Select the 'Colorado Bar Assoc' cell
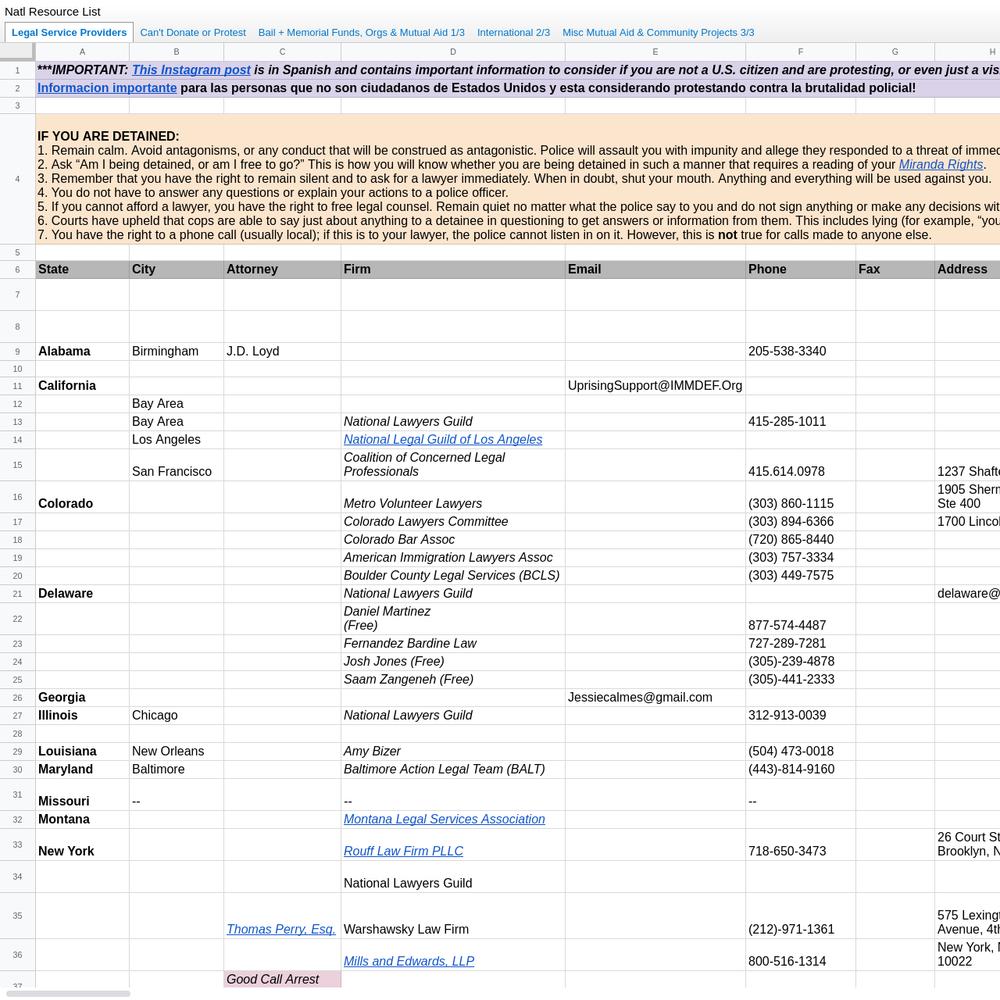The width and height of the screenshot is (1000, 1000). (x=453, y=540)
